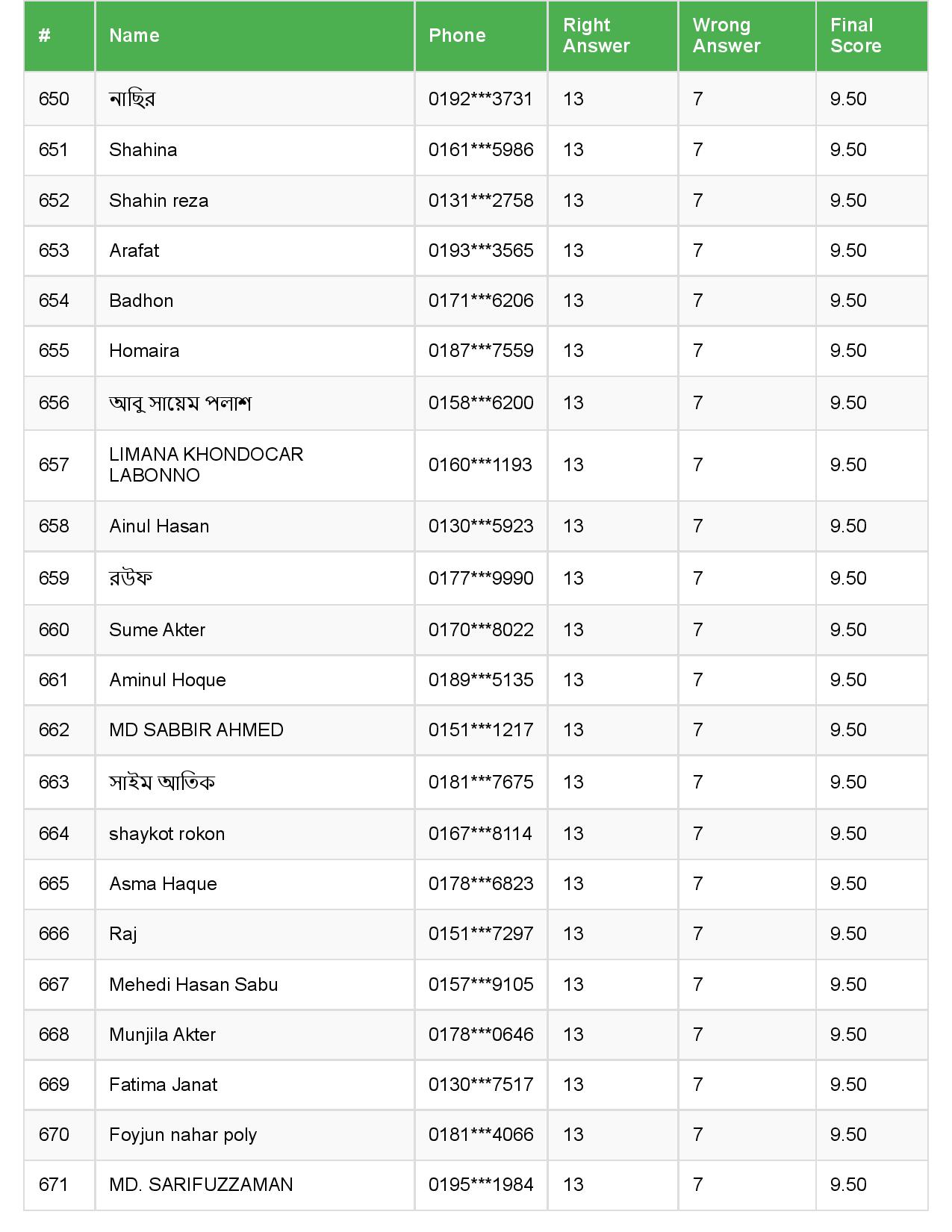Screen dimensions: 952x1232
Task: Select MD SABBIR AHMED name
Action: [196, 729]
